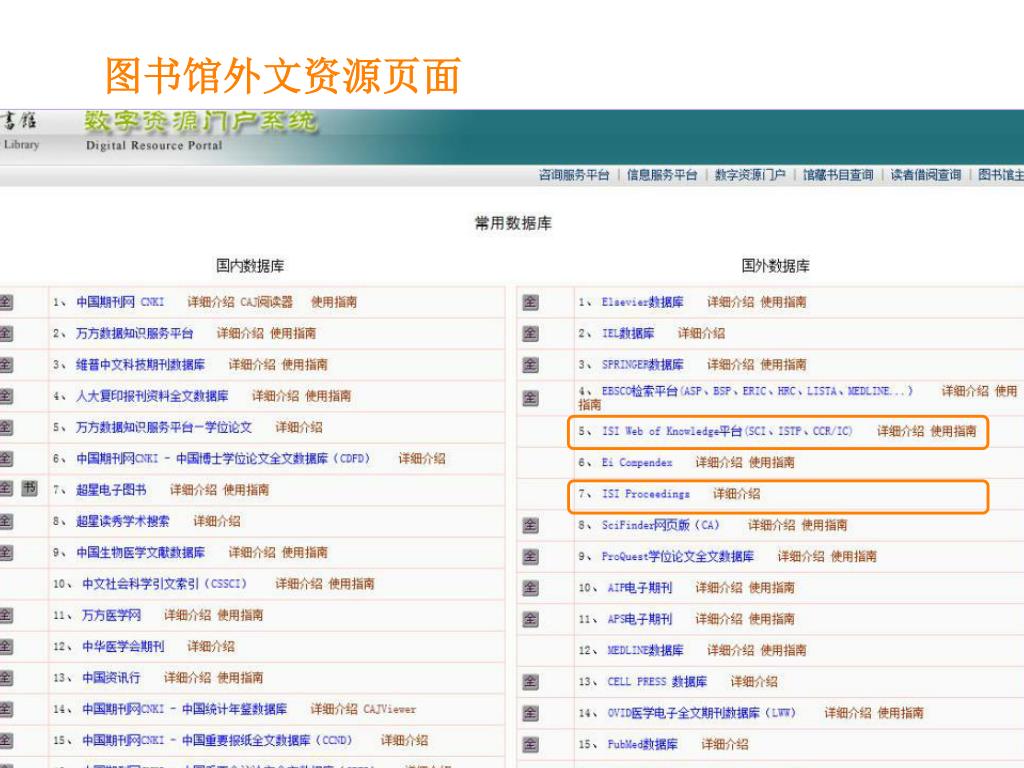Click the 全 icon beside OVID医学电子全文期刊数据库
The height and width of the screenshot is (768, 1024).
530,713
